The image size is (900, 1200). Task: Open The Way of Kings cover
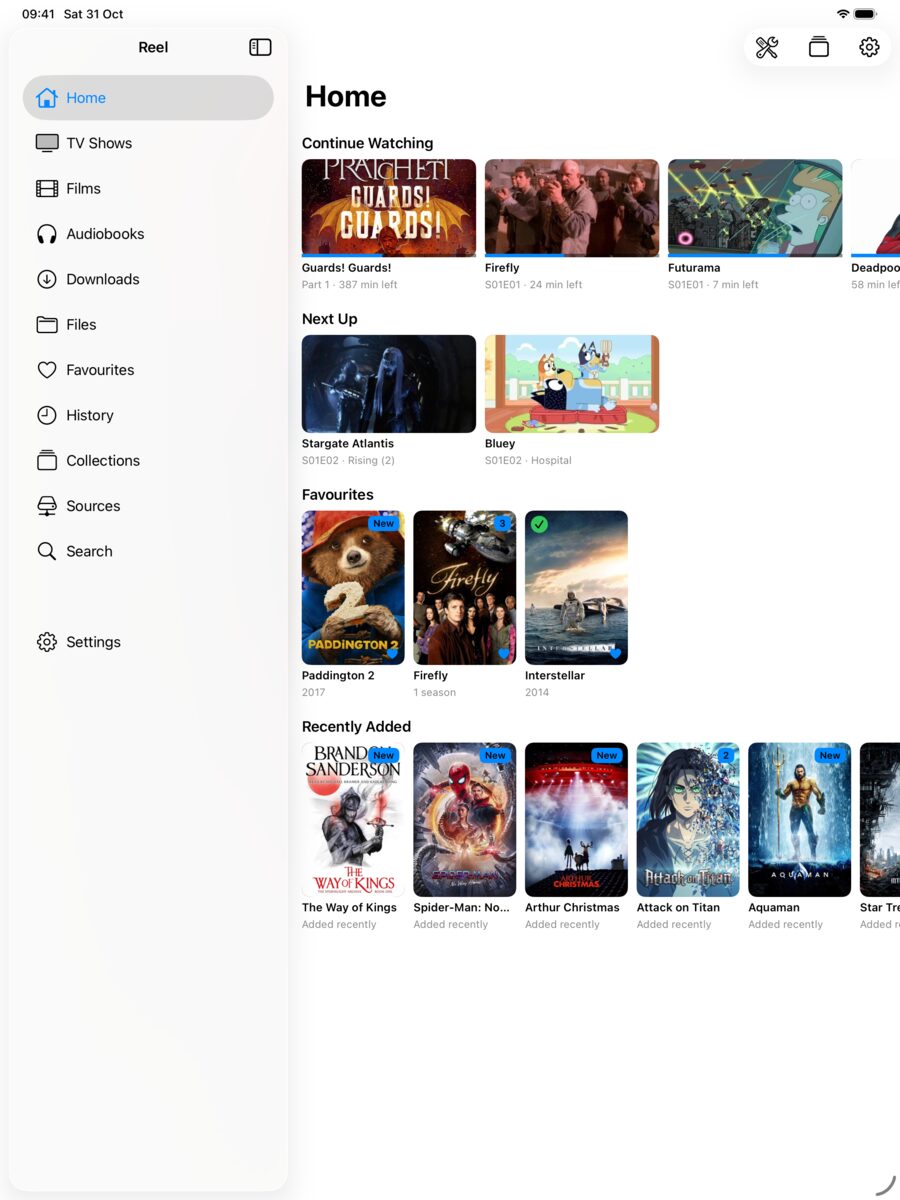pos(353,820)
